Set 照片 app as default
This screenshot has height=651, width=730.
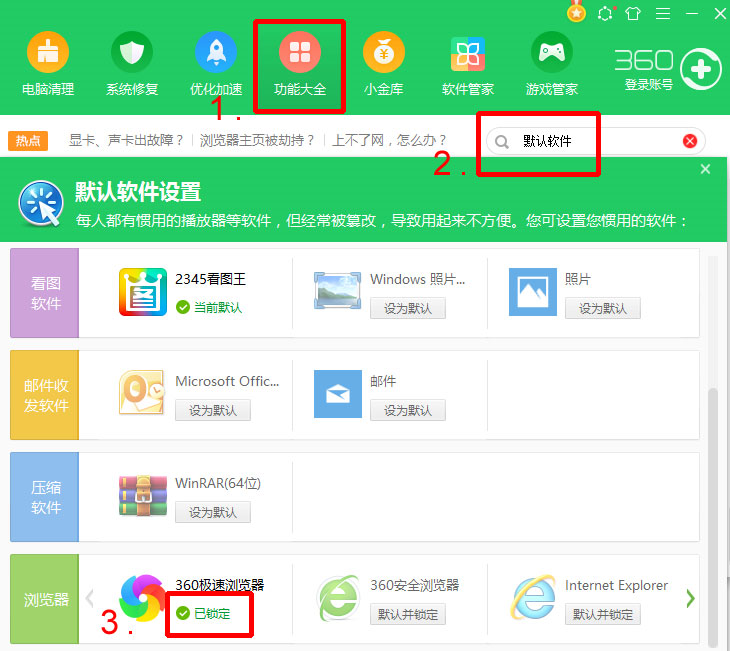coord(603,308)
